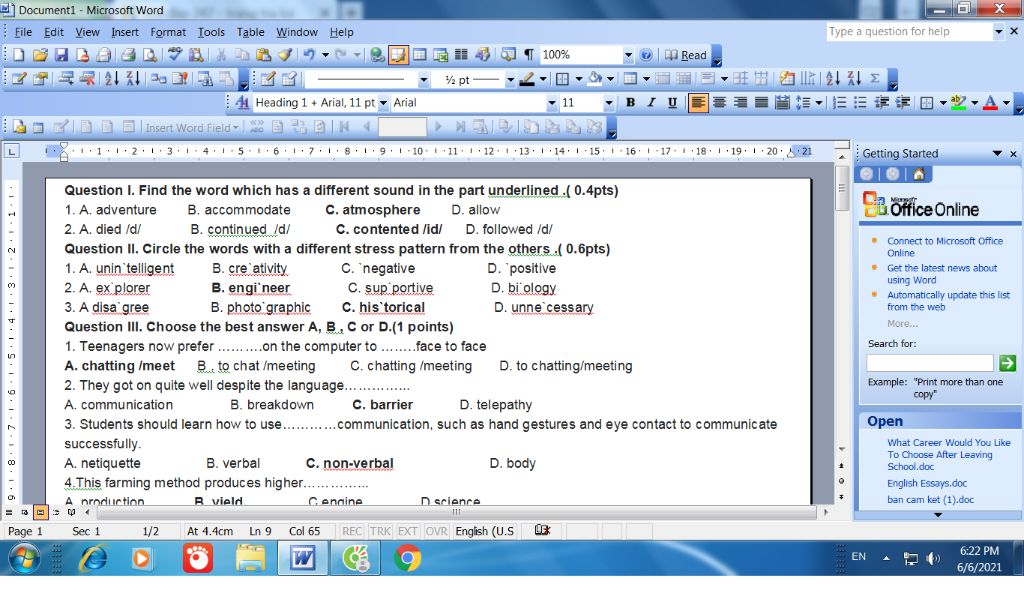Open the Table menu

pos(251,32)
